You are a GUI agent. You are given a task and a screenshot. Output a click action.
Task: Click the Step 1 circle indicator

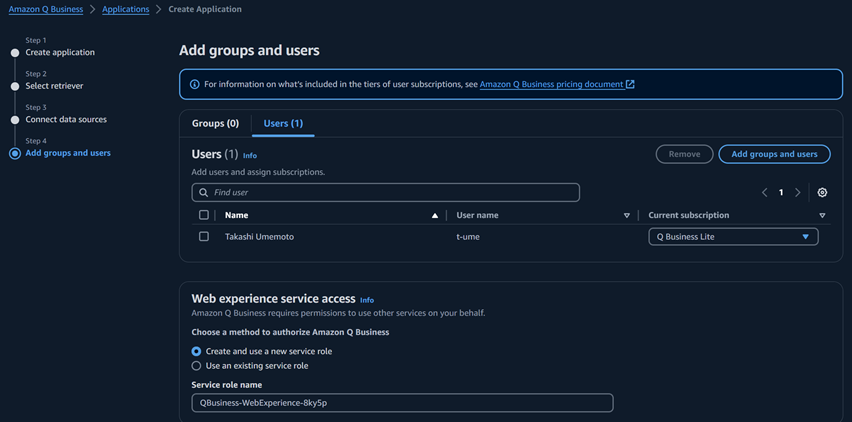coord(15,53)
